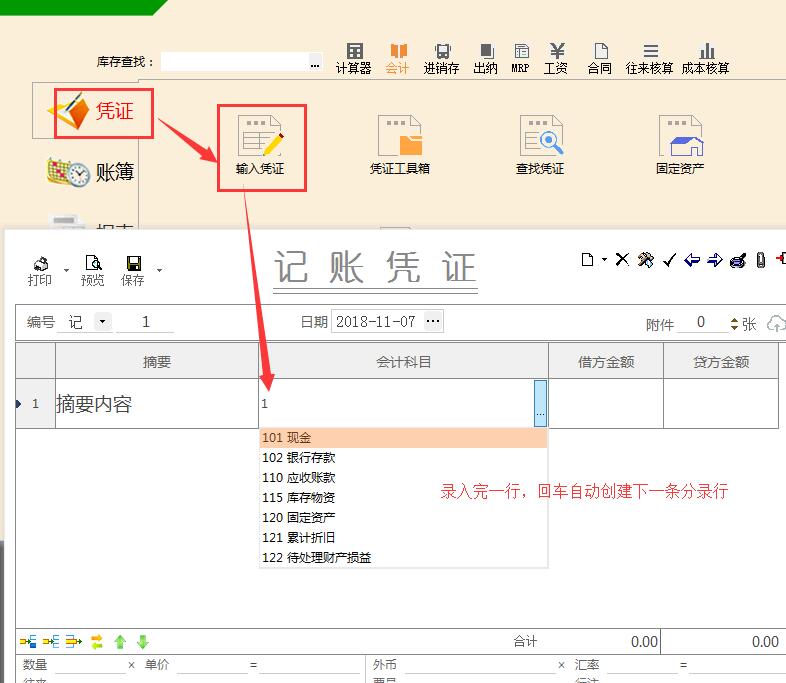Adjust the 附件 attachment count spinner
The width and height of the screenshot is (786, 683).
tap(735, 323)
